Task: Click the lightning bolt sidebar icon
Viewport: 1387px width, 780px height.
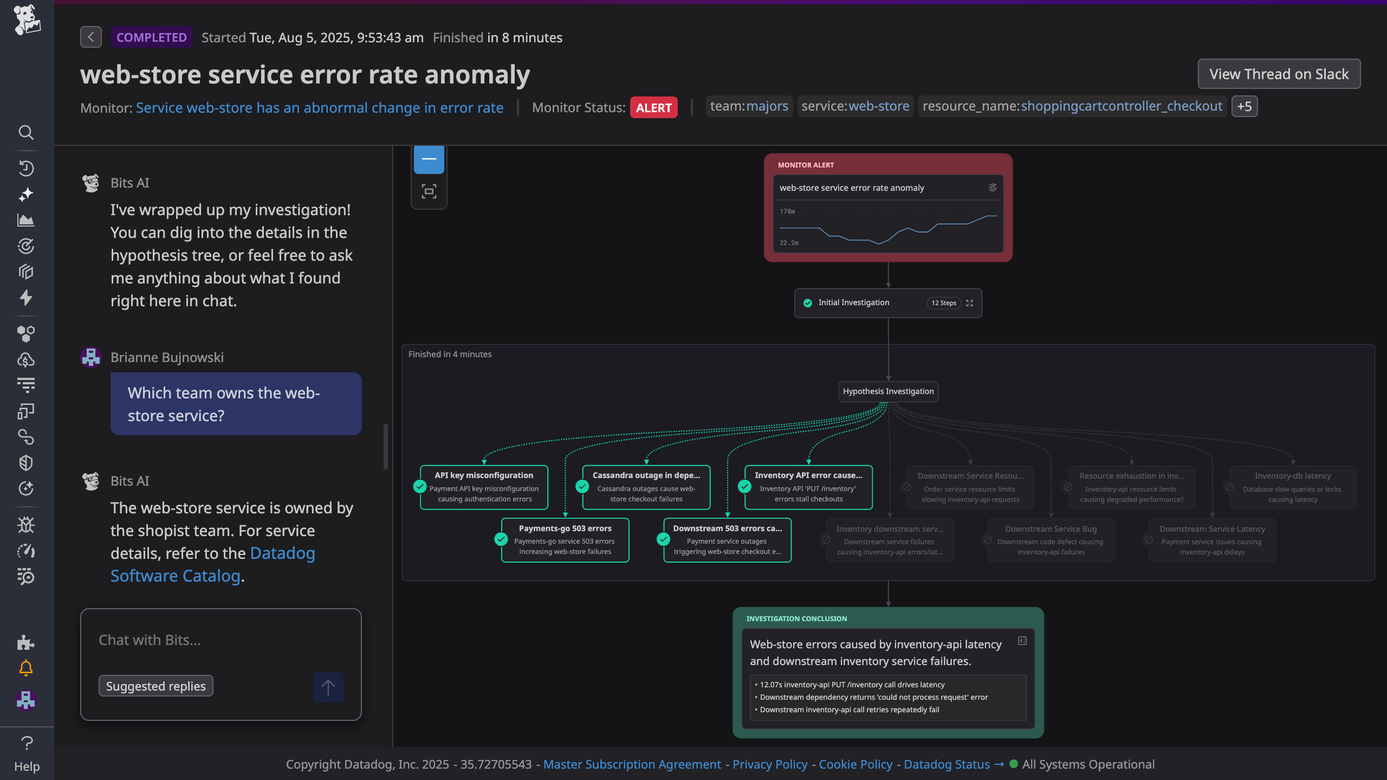Action: (26, 297)
